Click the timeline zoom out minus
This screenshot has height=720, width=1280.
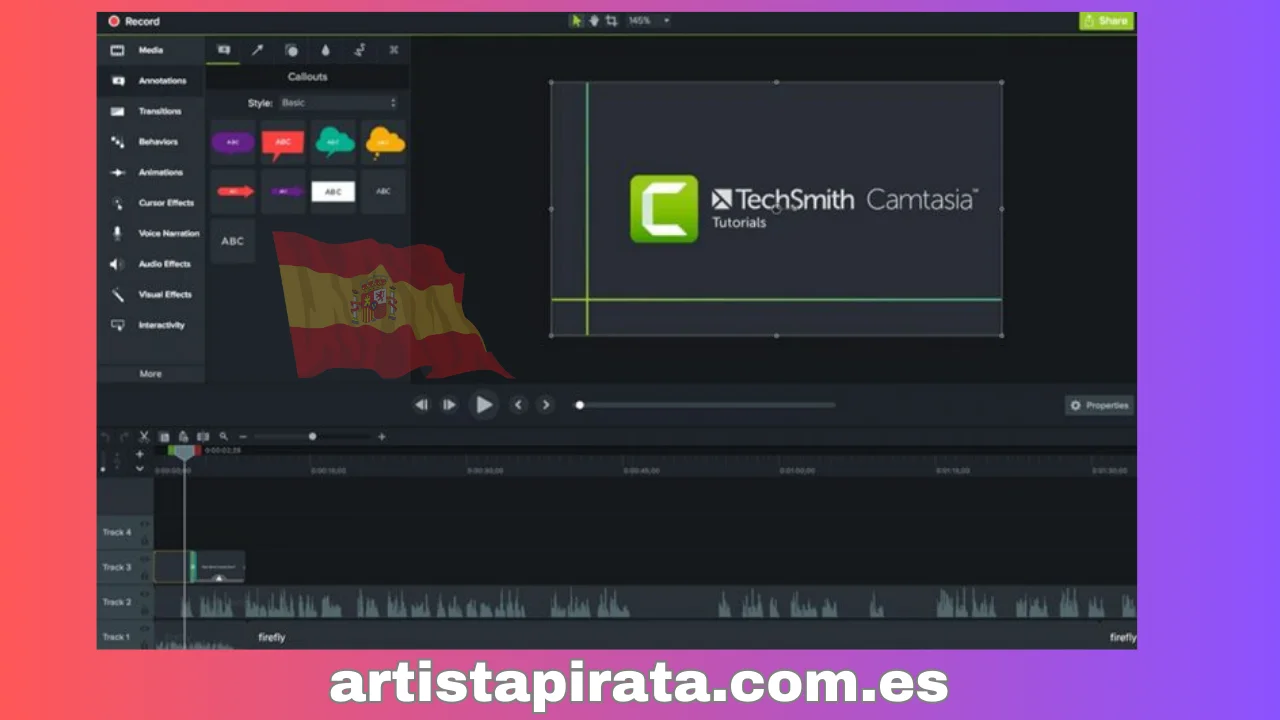coord(243,437)
